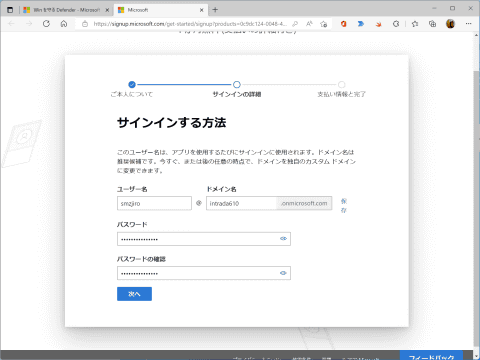This screenshot has height=360, width=480.
Task: Click the password key icon in address bar
Action: [x=295, y=24]
